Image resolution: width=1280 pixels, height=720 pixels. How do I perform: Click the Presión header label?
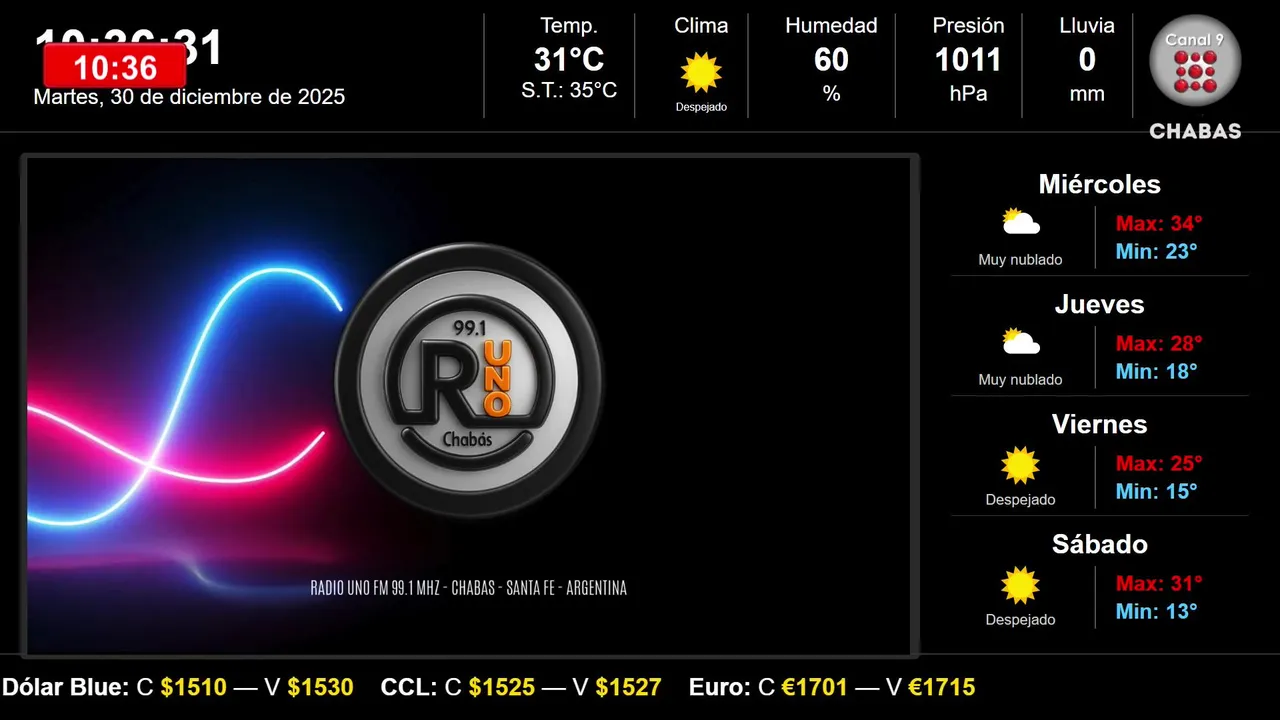click(x=968, y=26)
